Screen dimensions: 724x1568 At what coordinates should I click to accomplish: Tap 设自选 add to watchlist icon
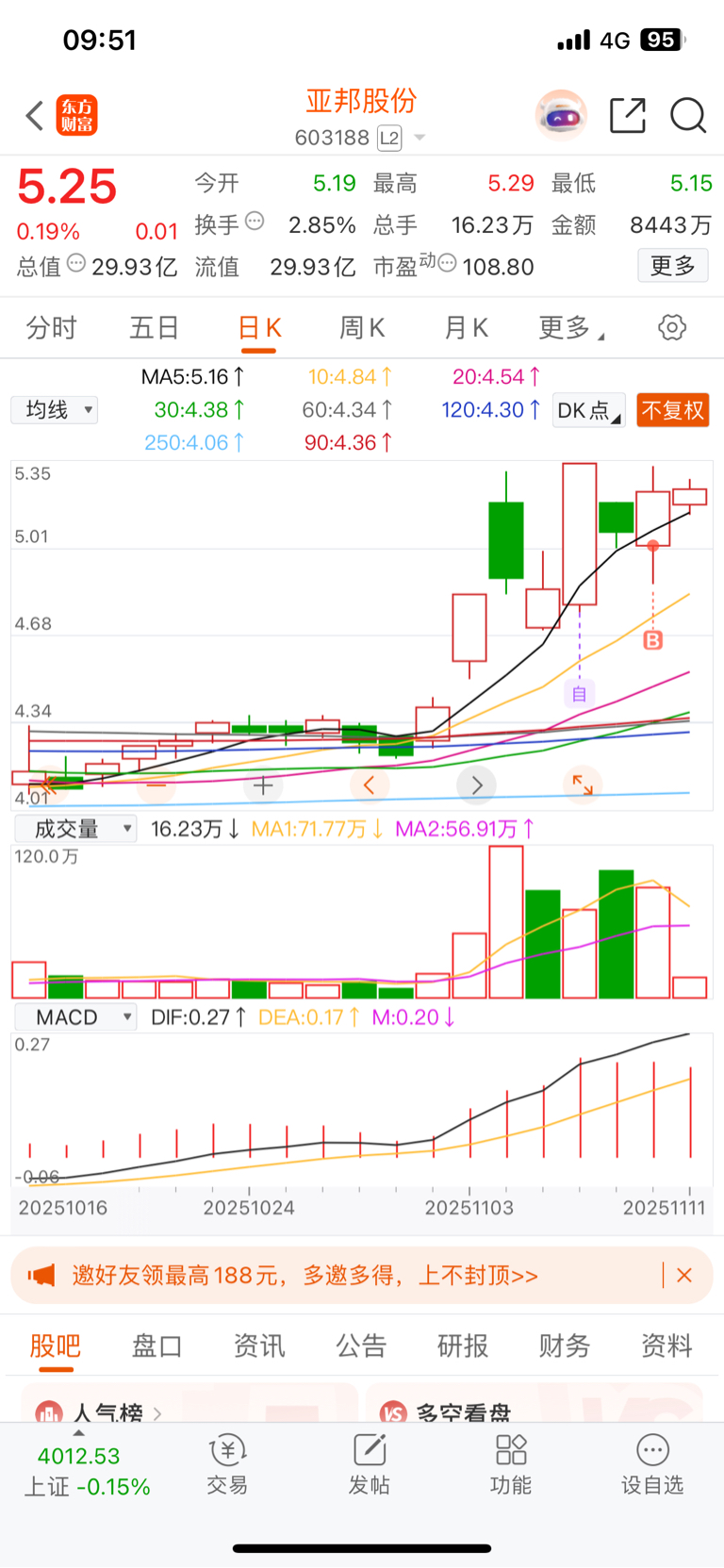point(652,1464)
